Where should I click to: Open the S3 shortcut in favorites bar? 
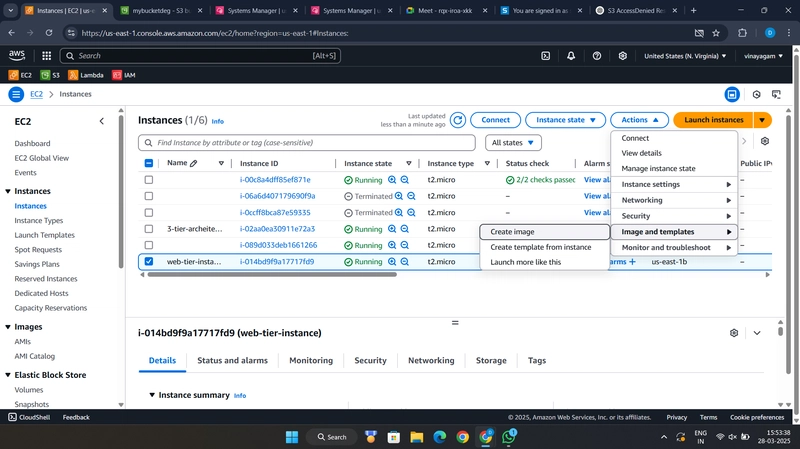50,75
